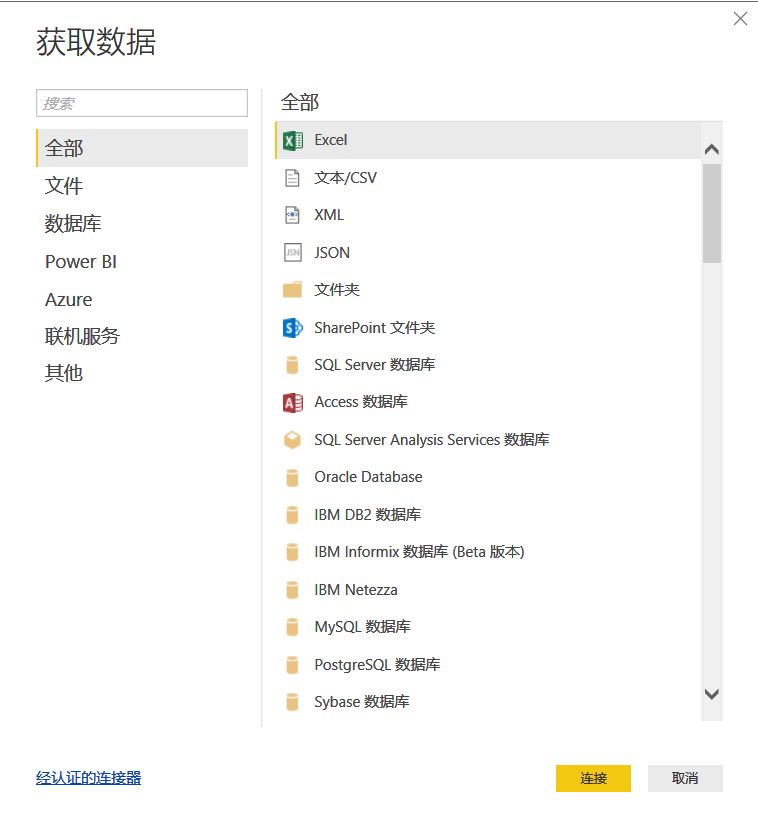Open the 数据库 category
This screenshot has height=830, width=758.
click(x=73, y=224)
